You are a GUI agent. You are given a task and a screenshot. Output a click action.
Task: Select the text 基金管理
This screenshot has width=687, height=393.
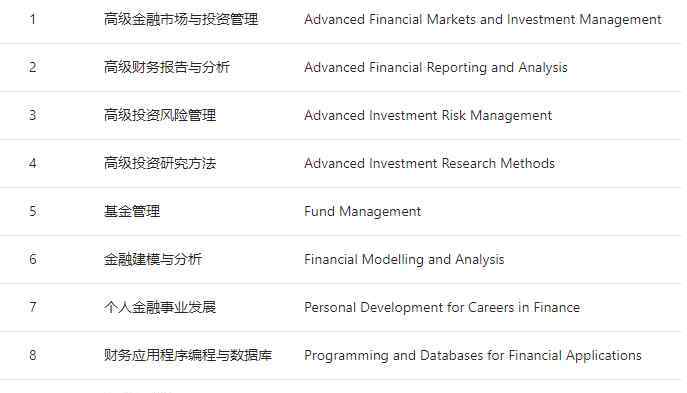tap(132, 211)
